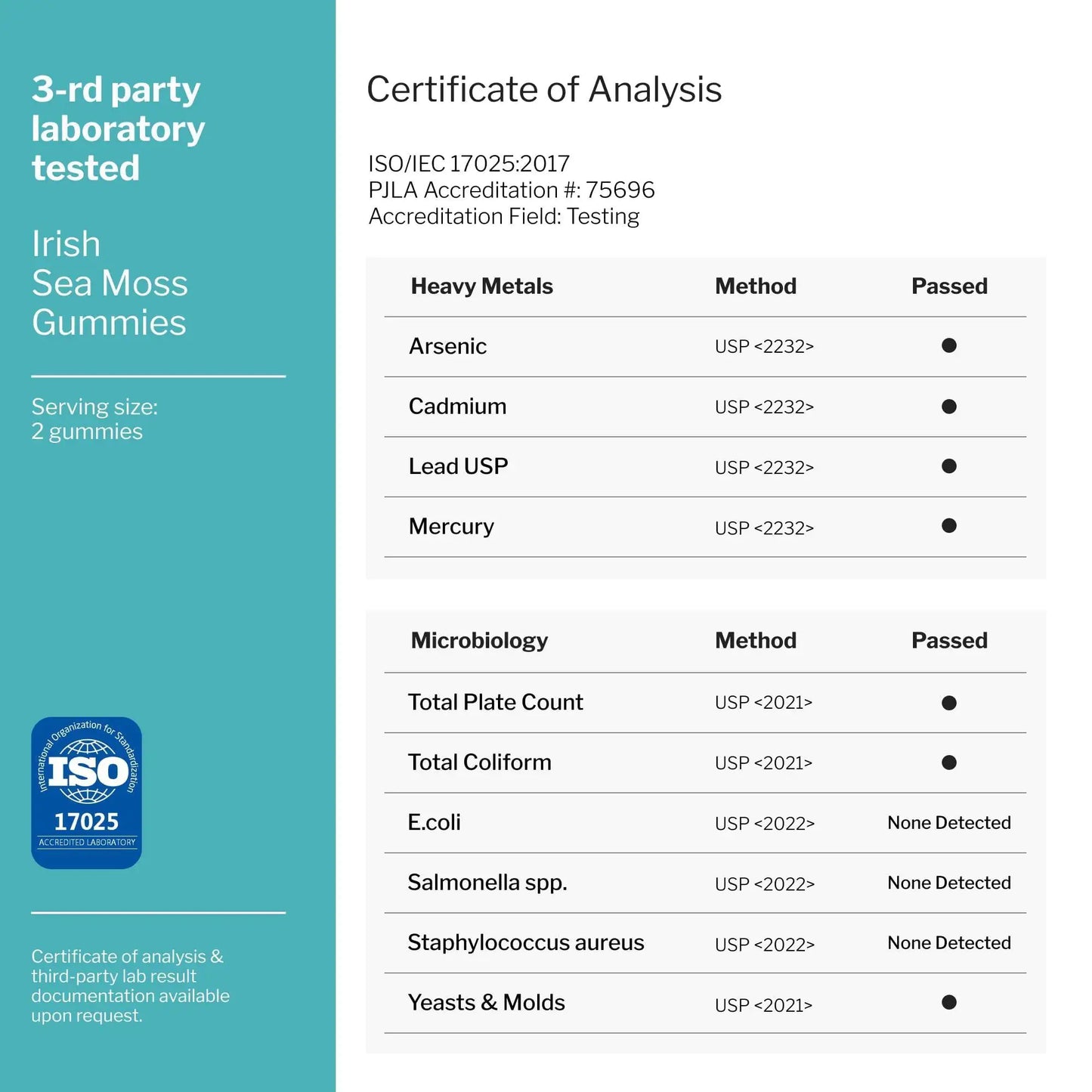Screen dimensions: 1092x1092
Task: Click the 3-rd party laboratory tested heading
Action: pos(118,128)
